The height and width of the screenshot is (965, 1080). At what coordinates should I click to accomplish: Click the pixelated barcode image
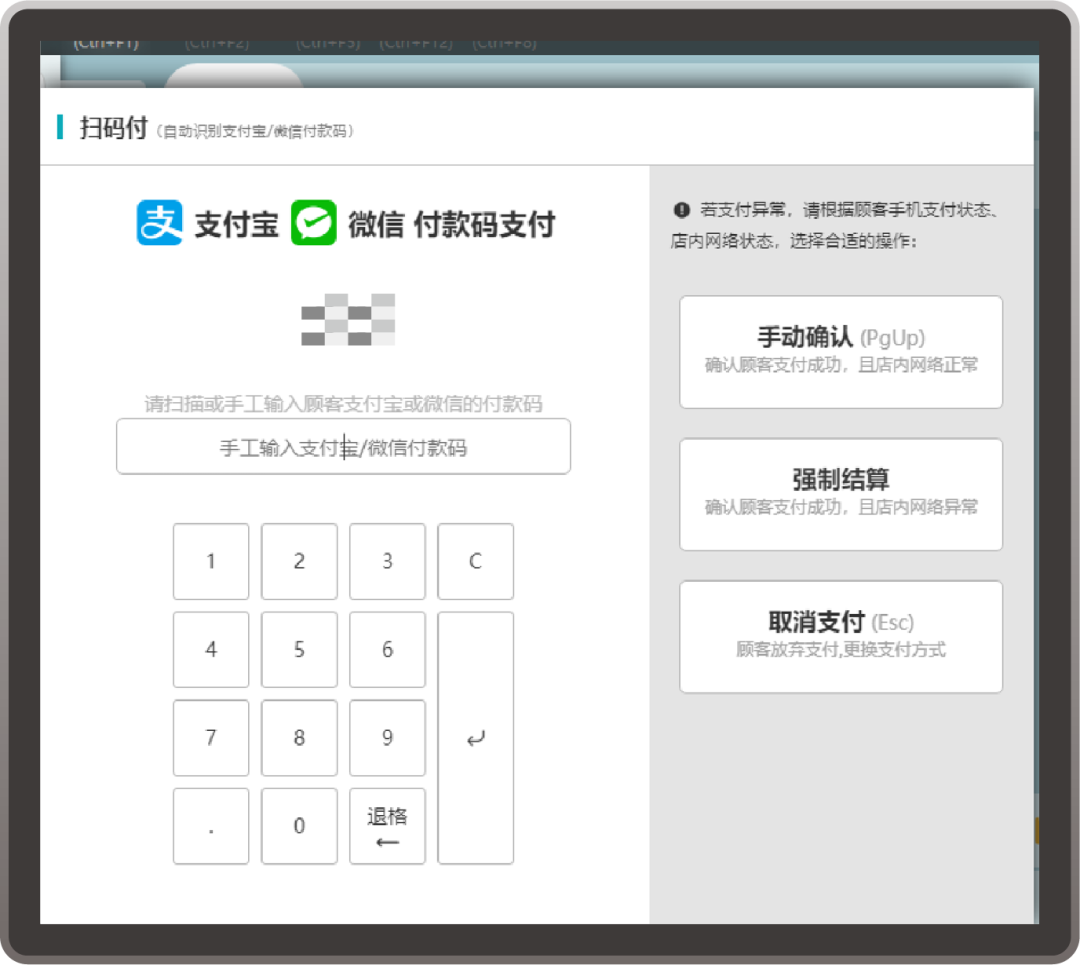(349, 320)
